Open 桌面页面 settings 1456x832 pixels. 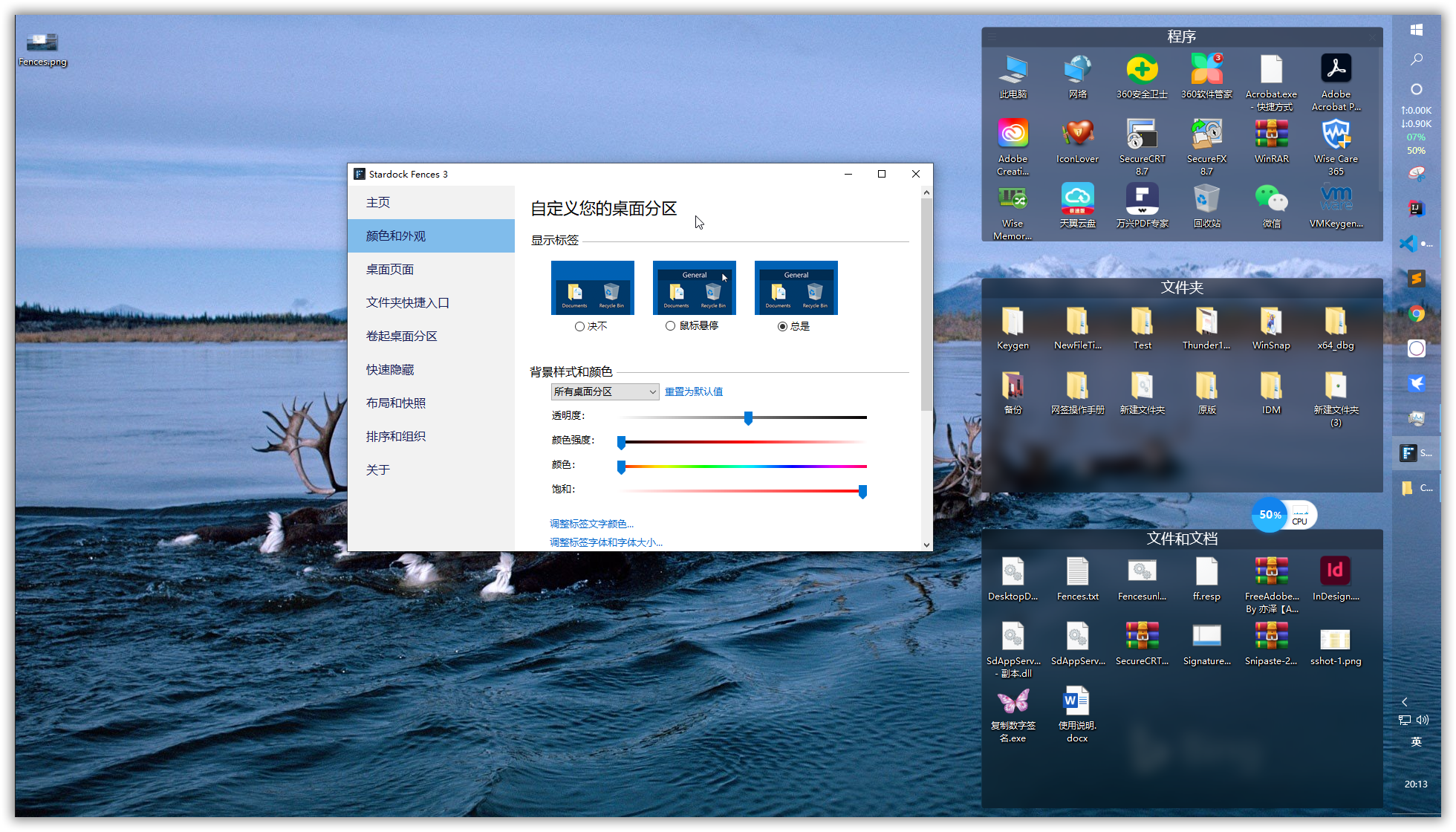(431, 269)
